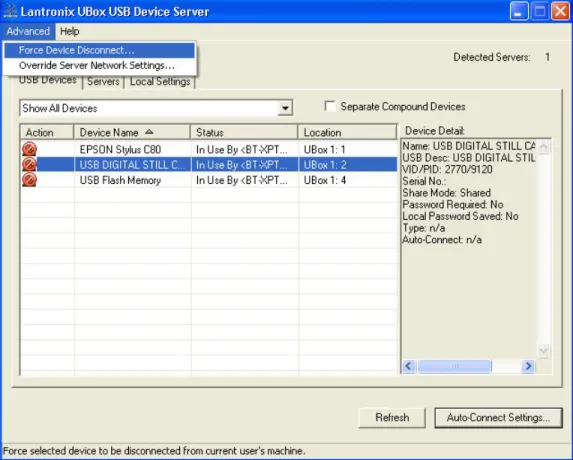This screenshot has height=460, width=573.
Task: Click the VID/PID: 2770/9120 detail line
Action: coord(447,170)
